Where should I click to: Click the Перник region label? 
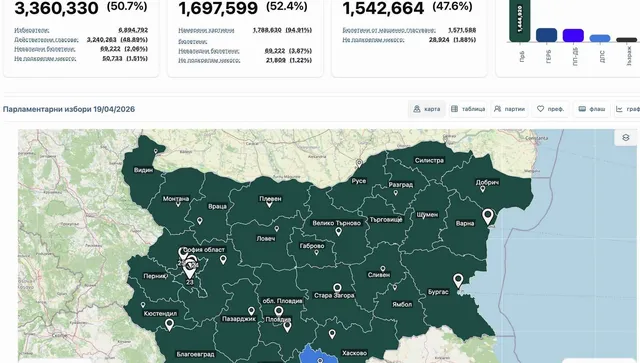click(x=155, y=276)
